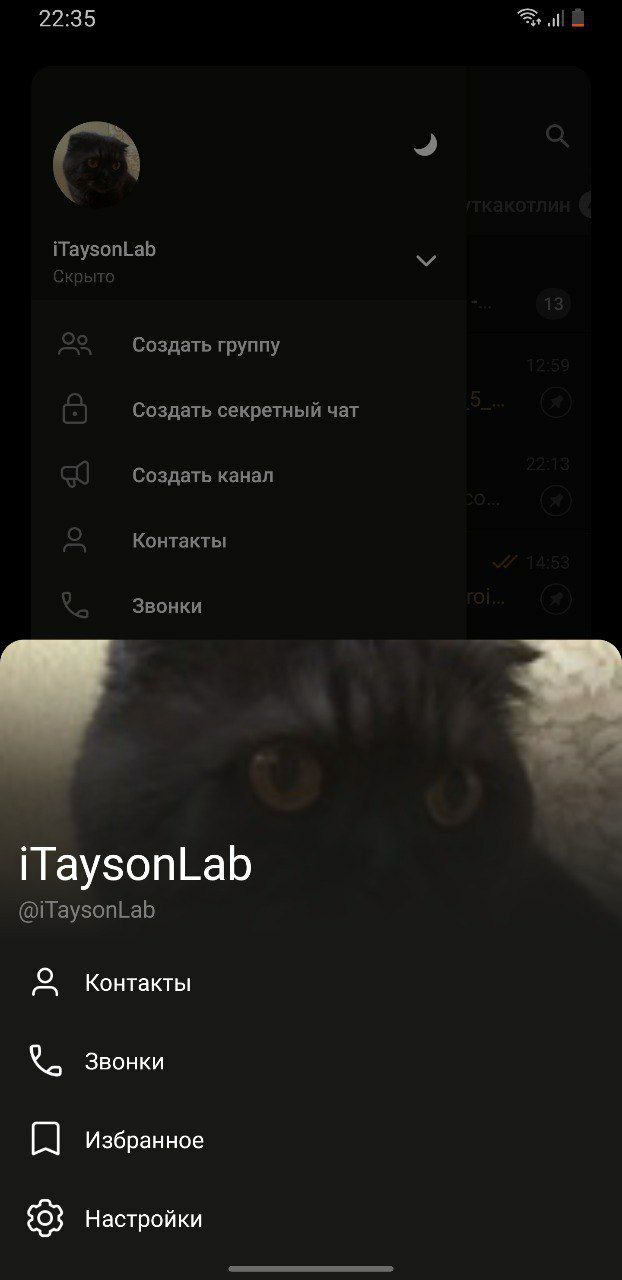Tap the Контакты person icon in sheet
This screenshot has height=1280, width=622.
coord(45,982)
